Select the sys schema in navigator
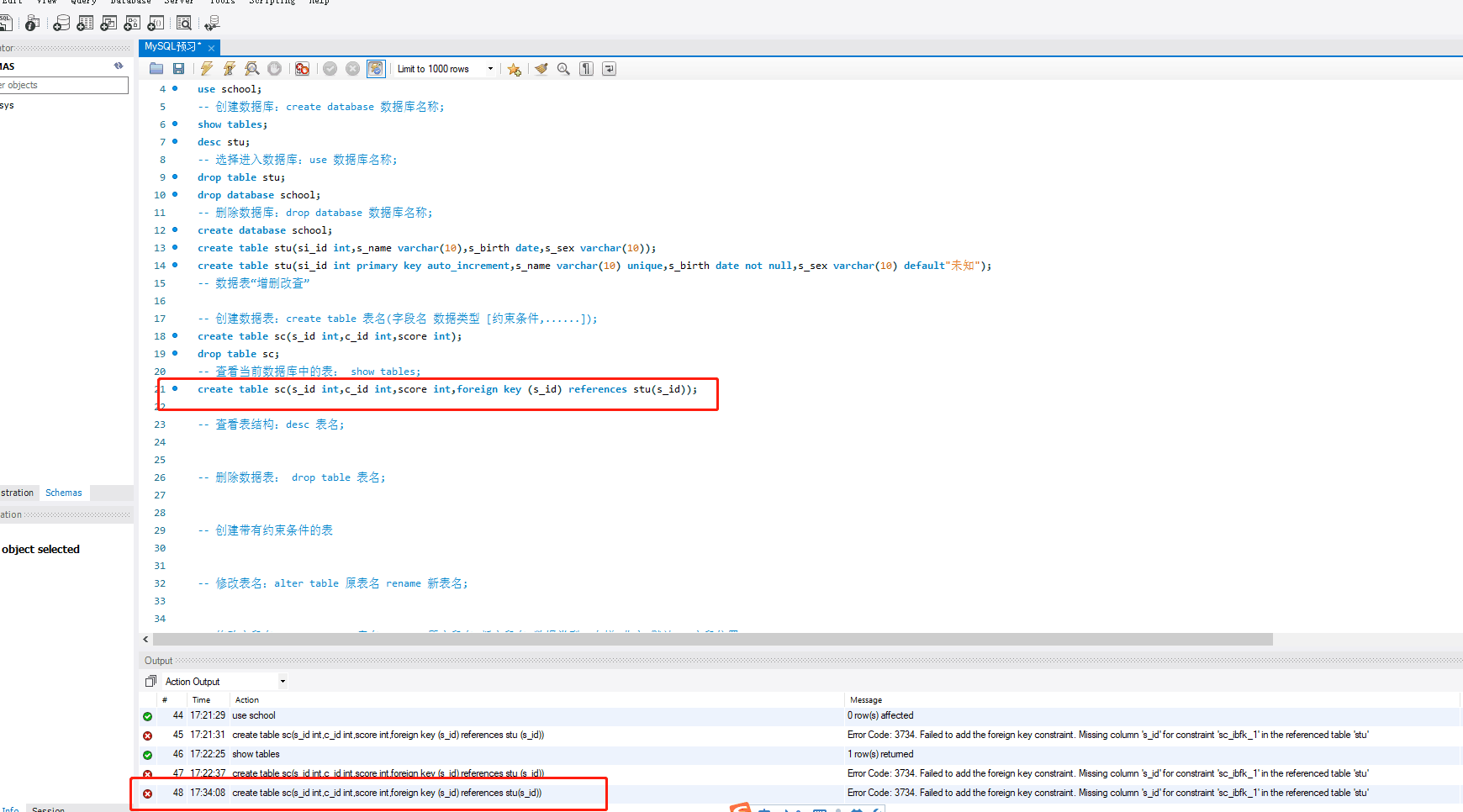This screenshot has width=1463, height=812. pyautogui.click(x=7, y=105)
